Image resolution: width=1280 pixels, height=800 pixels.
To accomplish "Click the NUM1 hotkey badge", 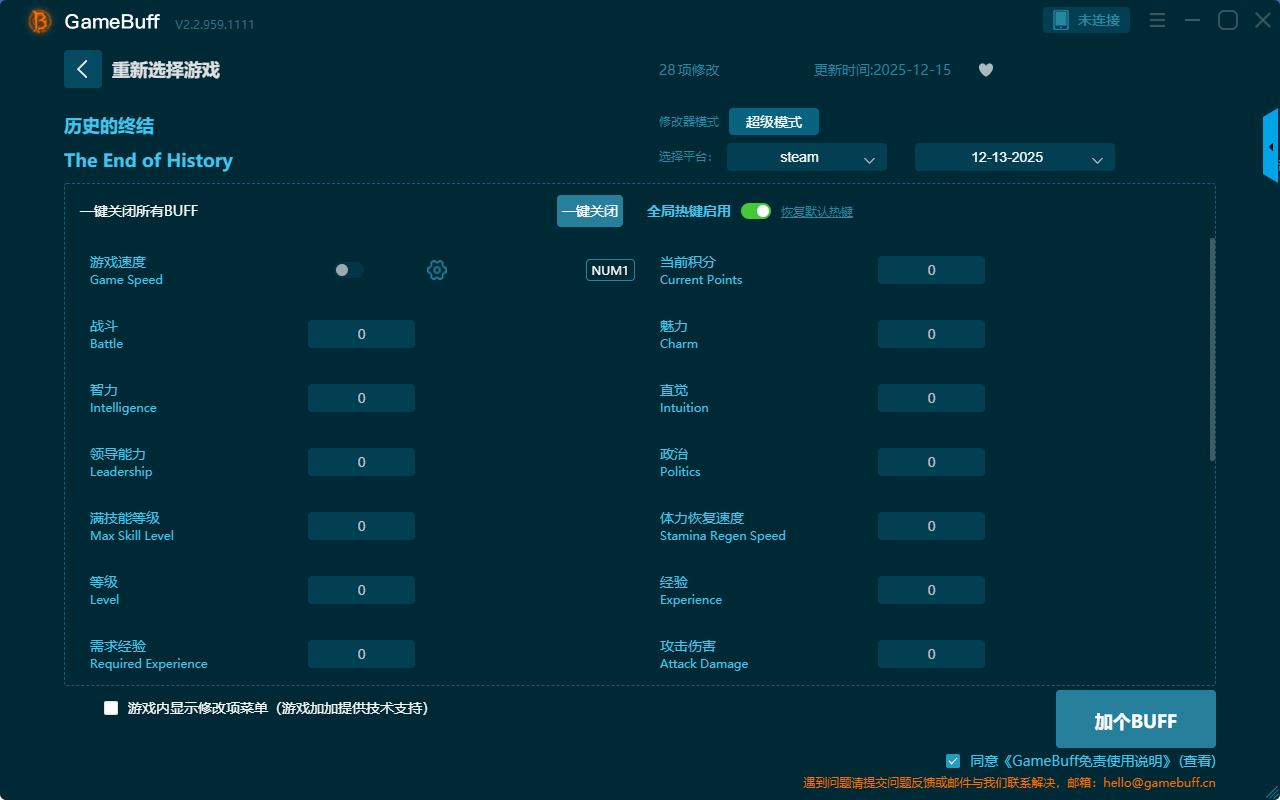I will (610, 270).
